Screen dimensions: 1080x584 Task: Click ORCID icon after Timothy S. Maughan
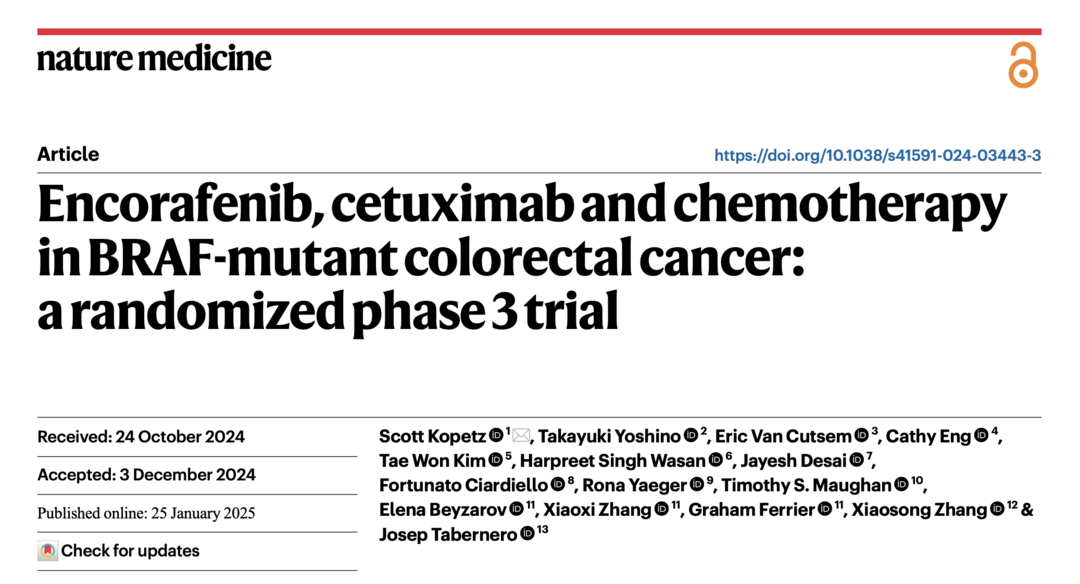pos(901,486)
